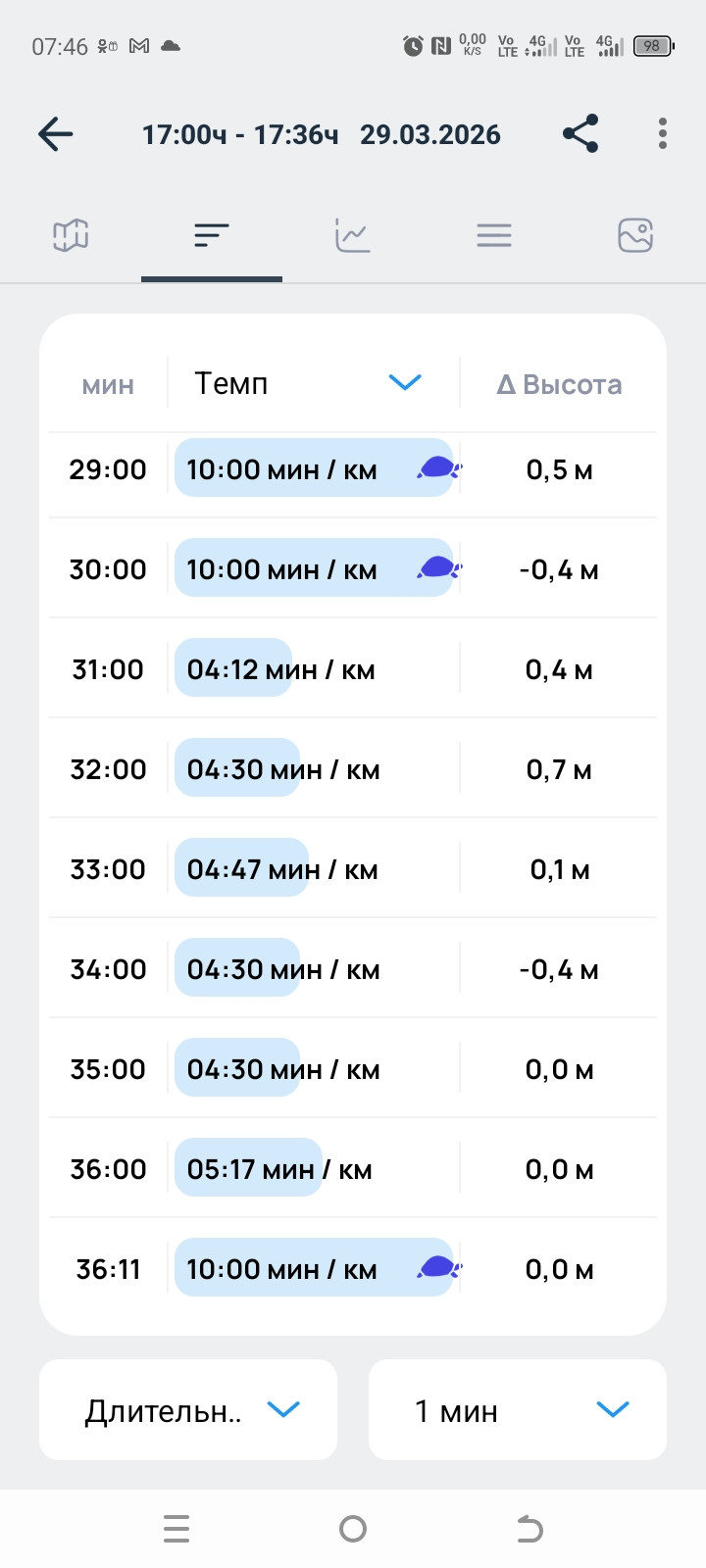The height and width of the screenshot is (1568, 706).
Task: Open the photos gallery tab
Action: [x=635, y=235]
